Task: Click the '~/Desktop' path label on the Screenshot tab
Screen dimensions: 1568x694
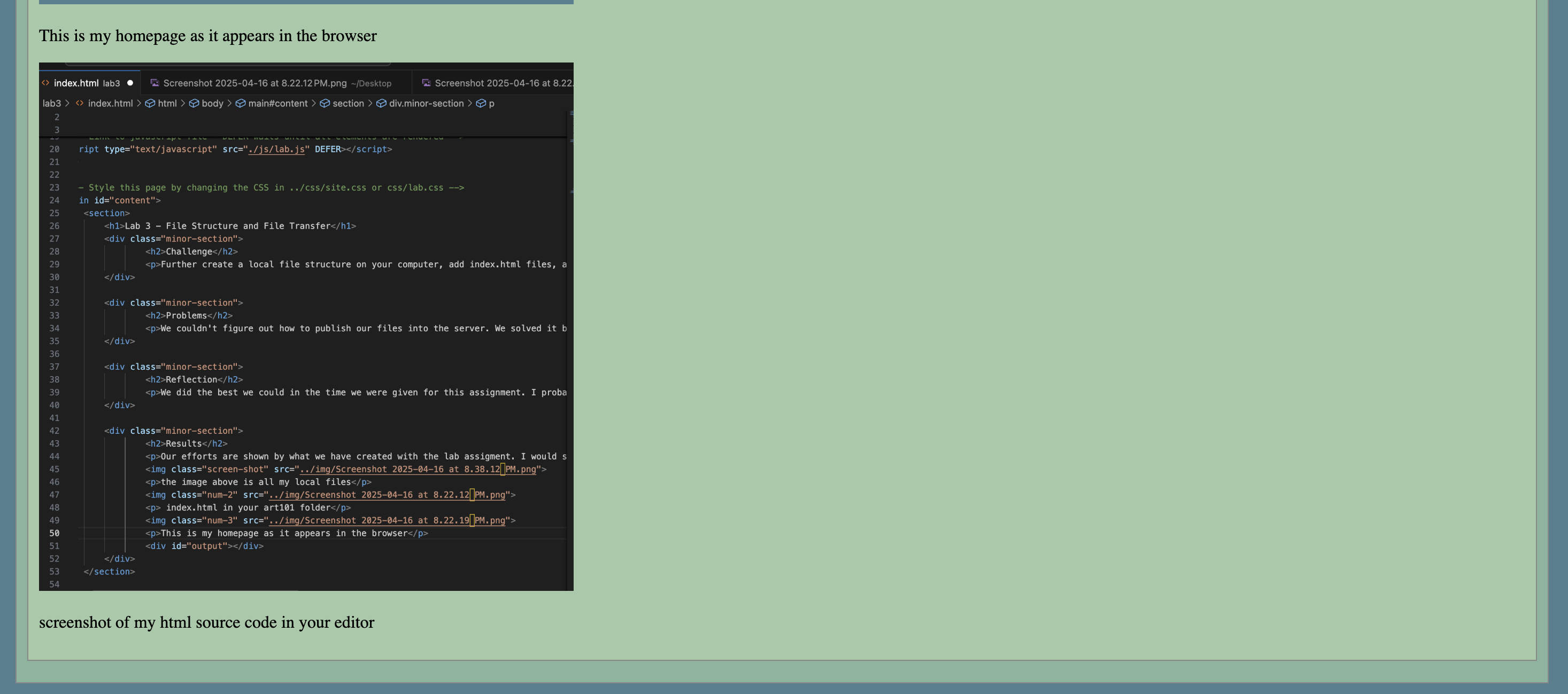Action: tap(372, 83)
